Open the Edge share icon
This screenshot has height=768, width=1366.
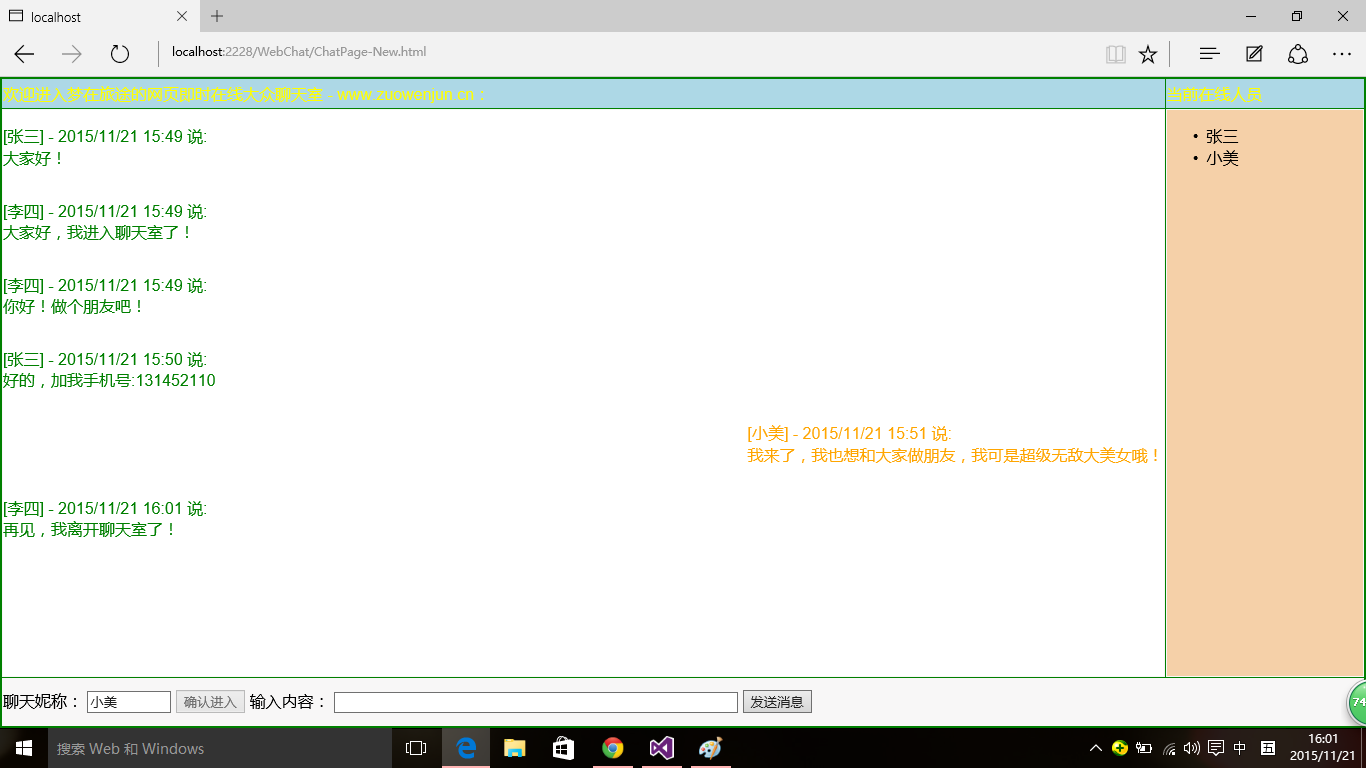1298,54
